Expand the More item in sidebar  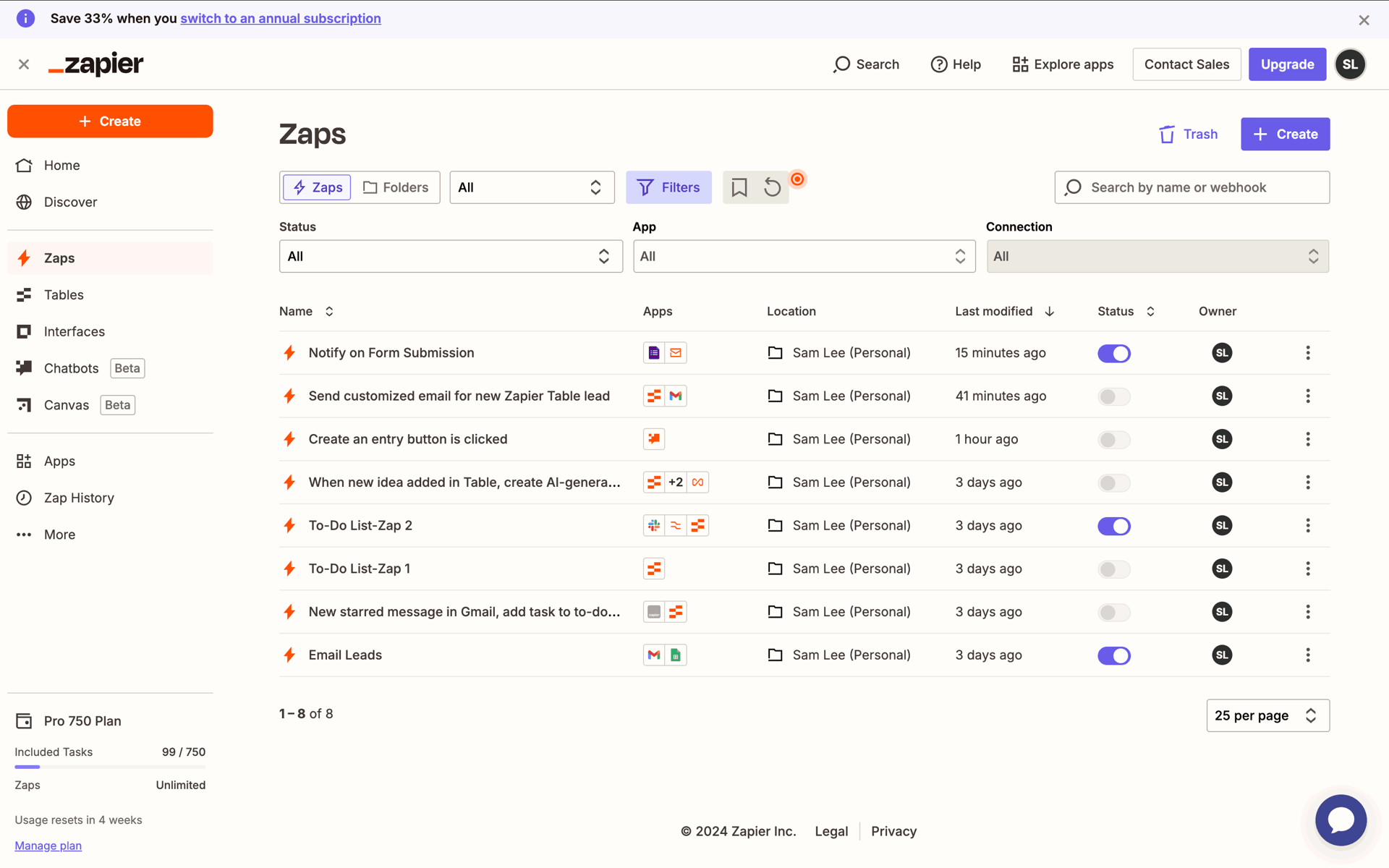[x=110, y=535]
